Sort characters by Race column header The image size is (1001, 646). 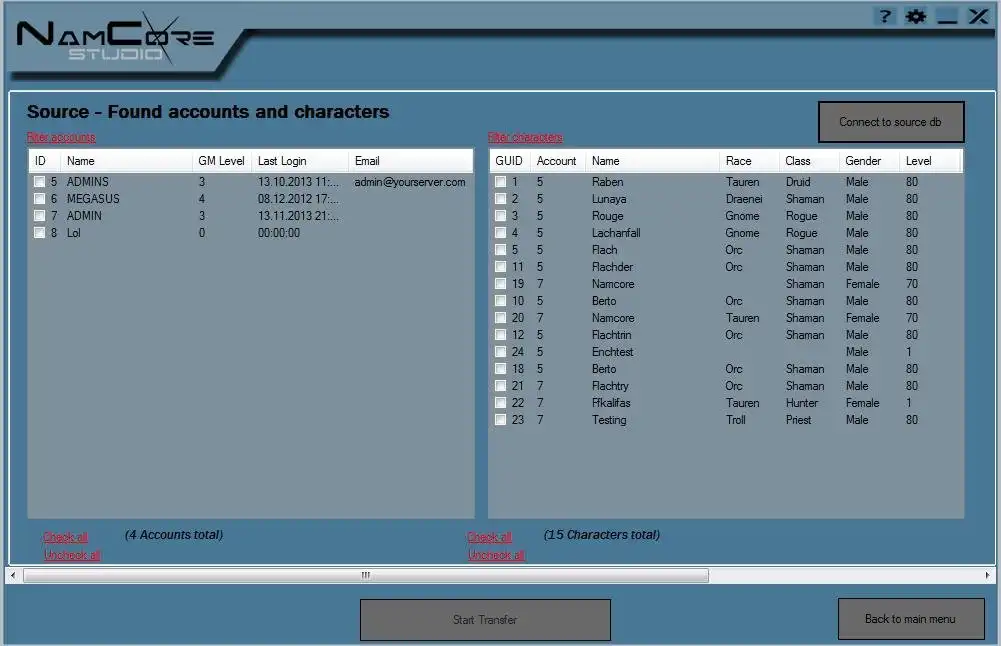[x=749, y=161]
